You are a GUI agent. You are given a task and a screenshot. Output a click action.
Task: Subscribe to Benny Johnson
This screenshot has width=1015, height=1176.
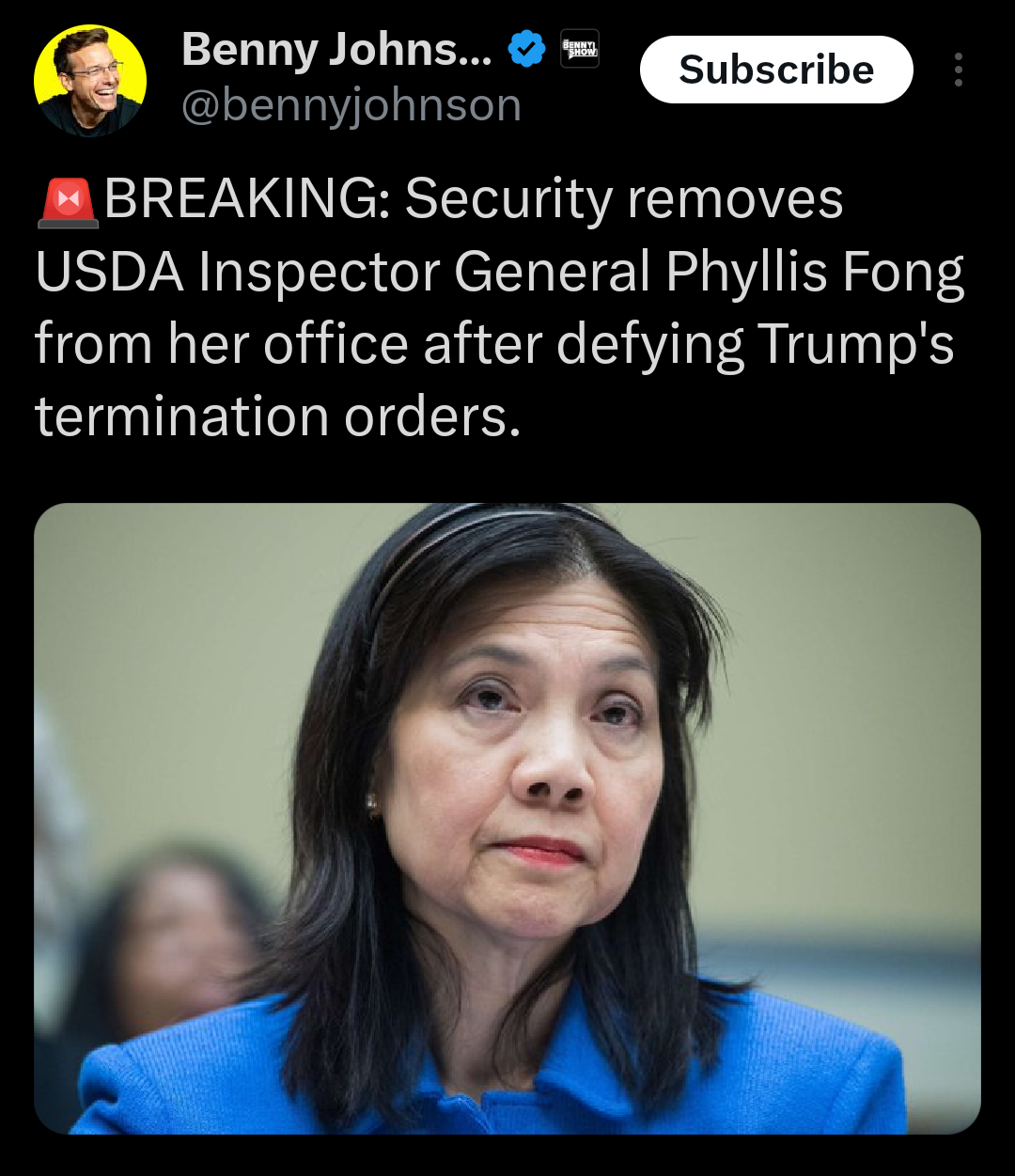pyautogui.click(x=776, y=70)
